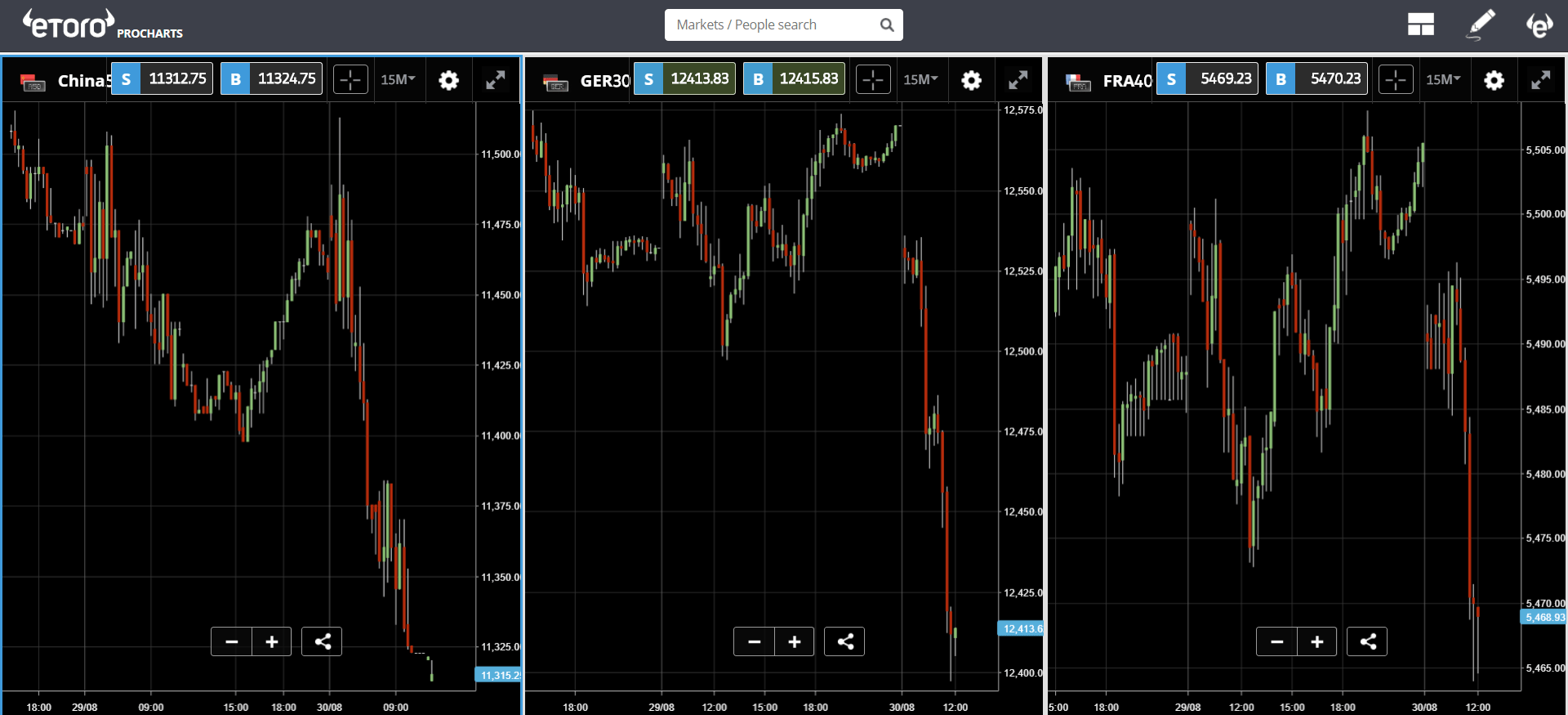This screenshot has width=1568, height=715.
Task: Toggle crosshair on GER30 chart
Action: coord(873,80)
